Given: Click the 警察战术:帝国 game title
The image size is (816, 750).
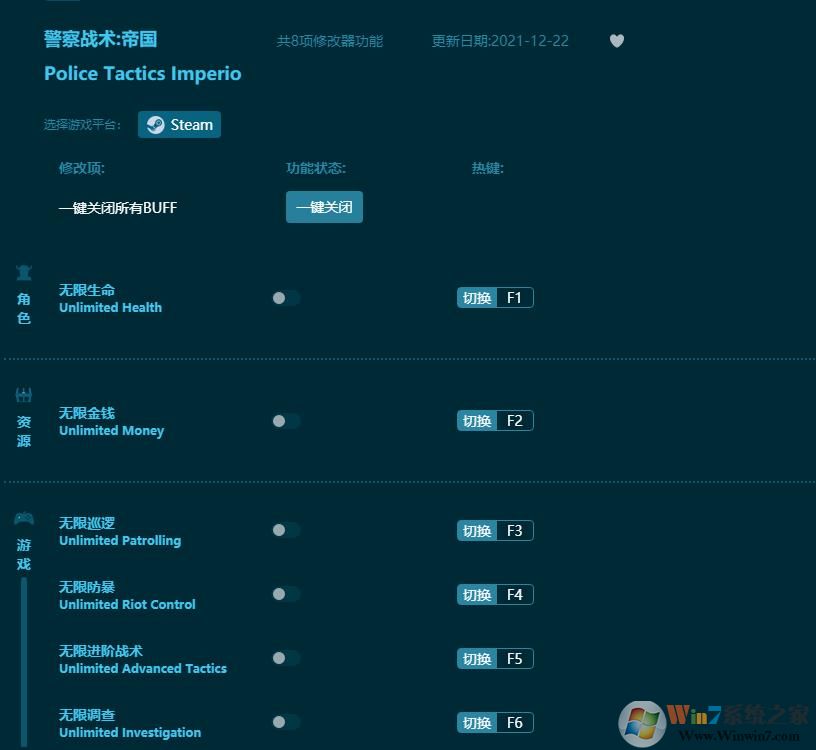Looking at the screenshot, I should point(100,39).
